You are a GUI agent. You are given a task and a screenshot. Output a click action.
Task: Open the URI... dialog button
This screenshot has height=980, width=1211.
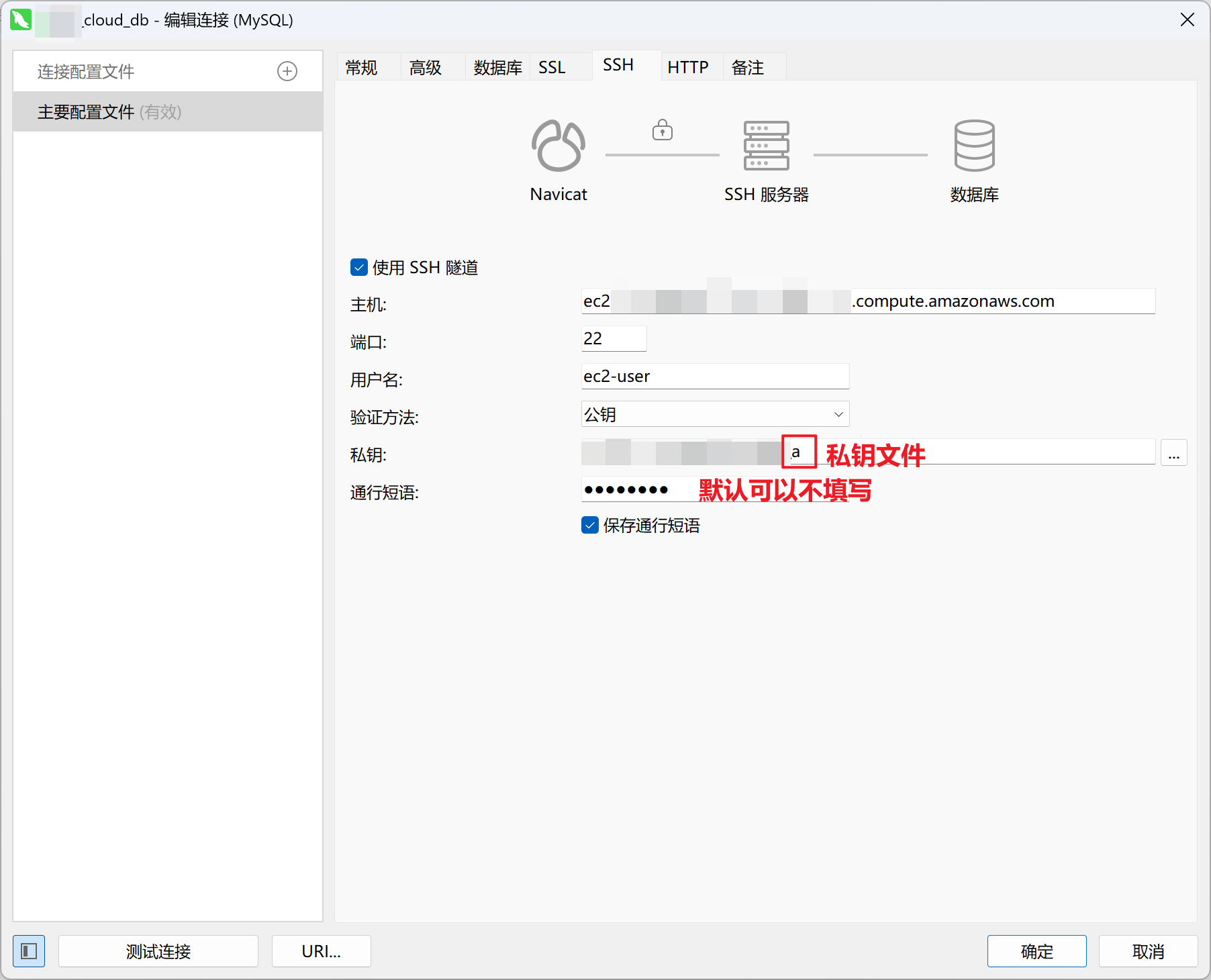pos(321,951)
